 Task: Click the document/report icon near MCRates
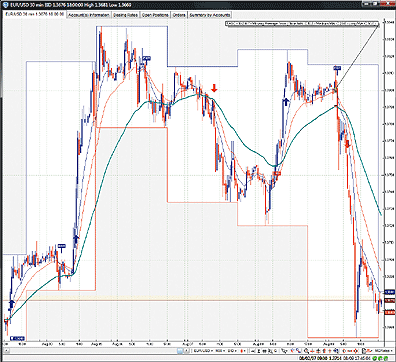[x=364, y=351]
